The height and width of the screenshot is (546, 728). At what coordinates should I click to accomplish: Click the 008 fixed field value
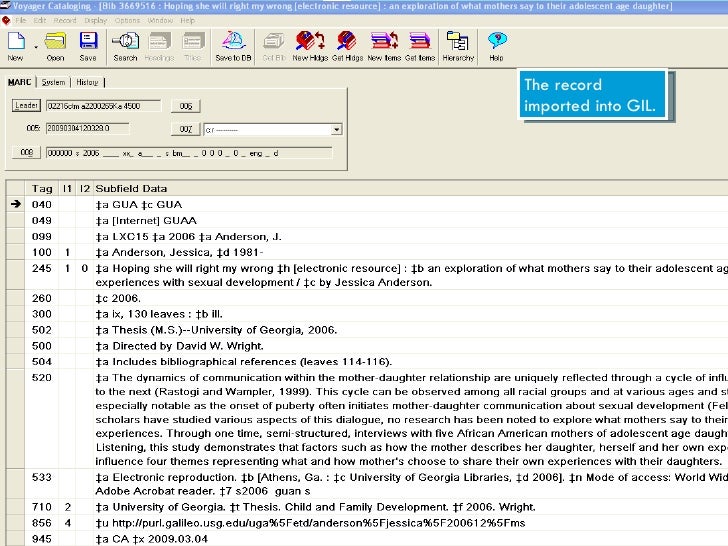pyautogui.click(x=189, y=153)
